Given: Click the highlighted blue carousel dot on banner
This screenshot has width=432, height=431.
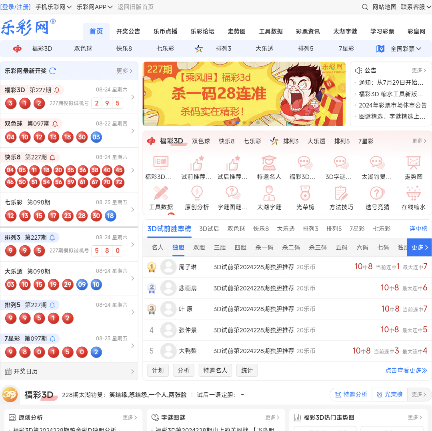Looking at the screenshot, I should [x=237, y=122].
